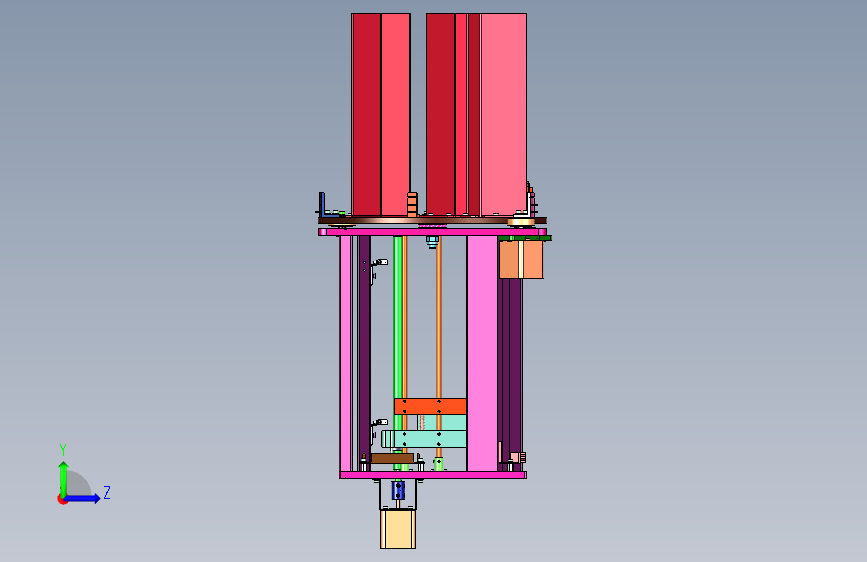The width and height of the screenshot is (867, 562).
Task: Select the thin pink left side plate
Action: (346, 353)
